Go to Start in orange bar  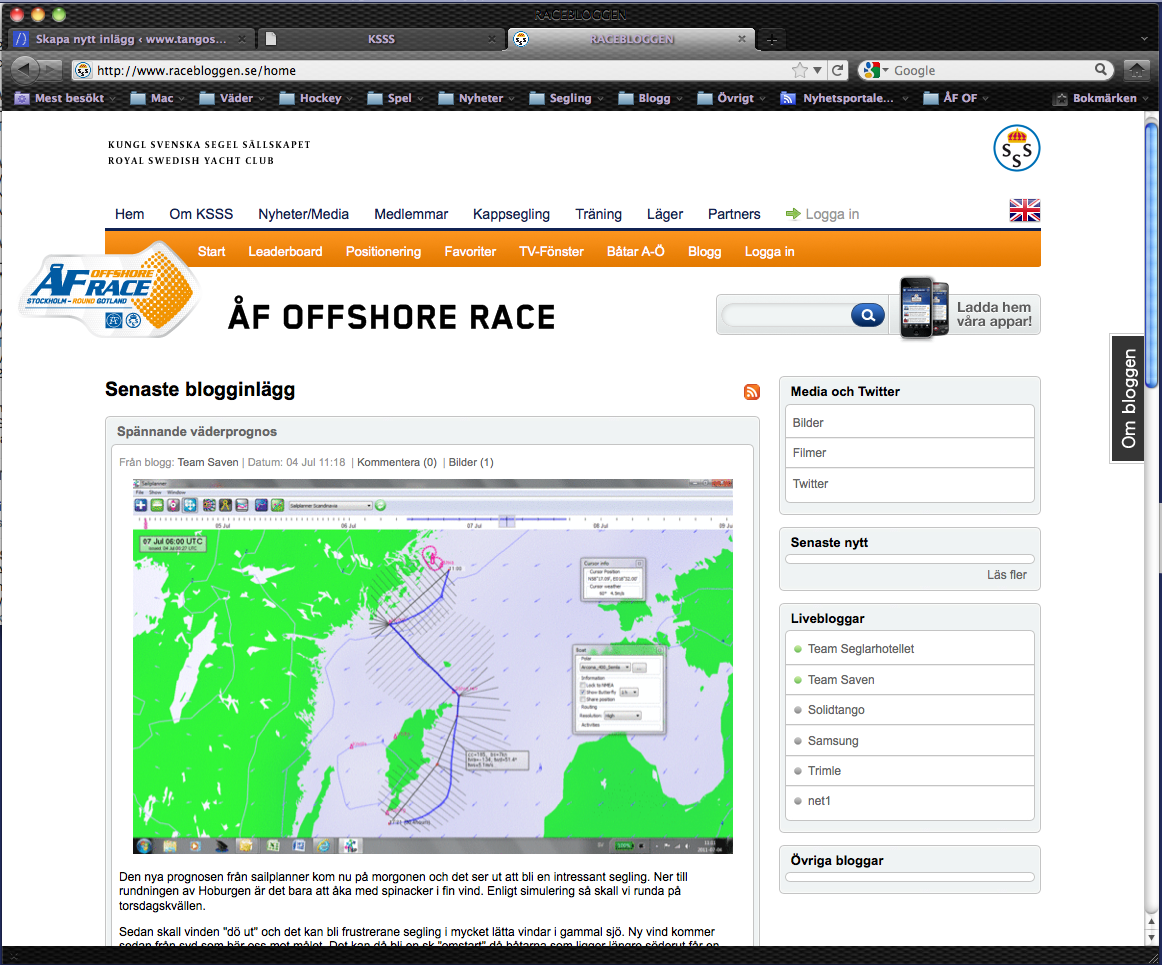click(211, 251)
